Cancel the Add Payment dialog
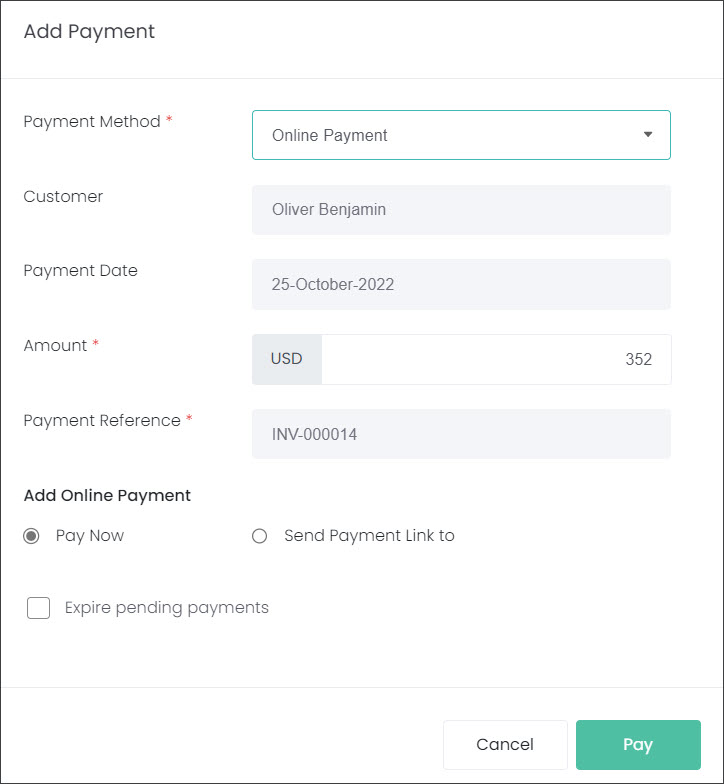The height and width of the screenshot is (784, 724). coord(505,744)
